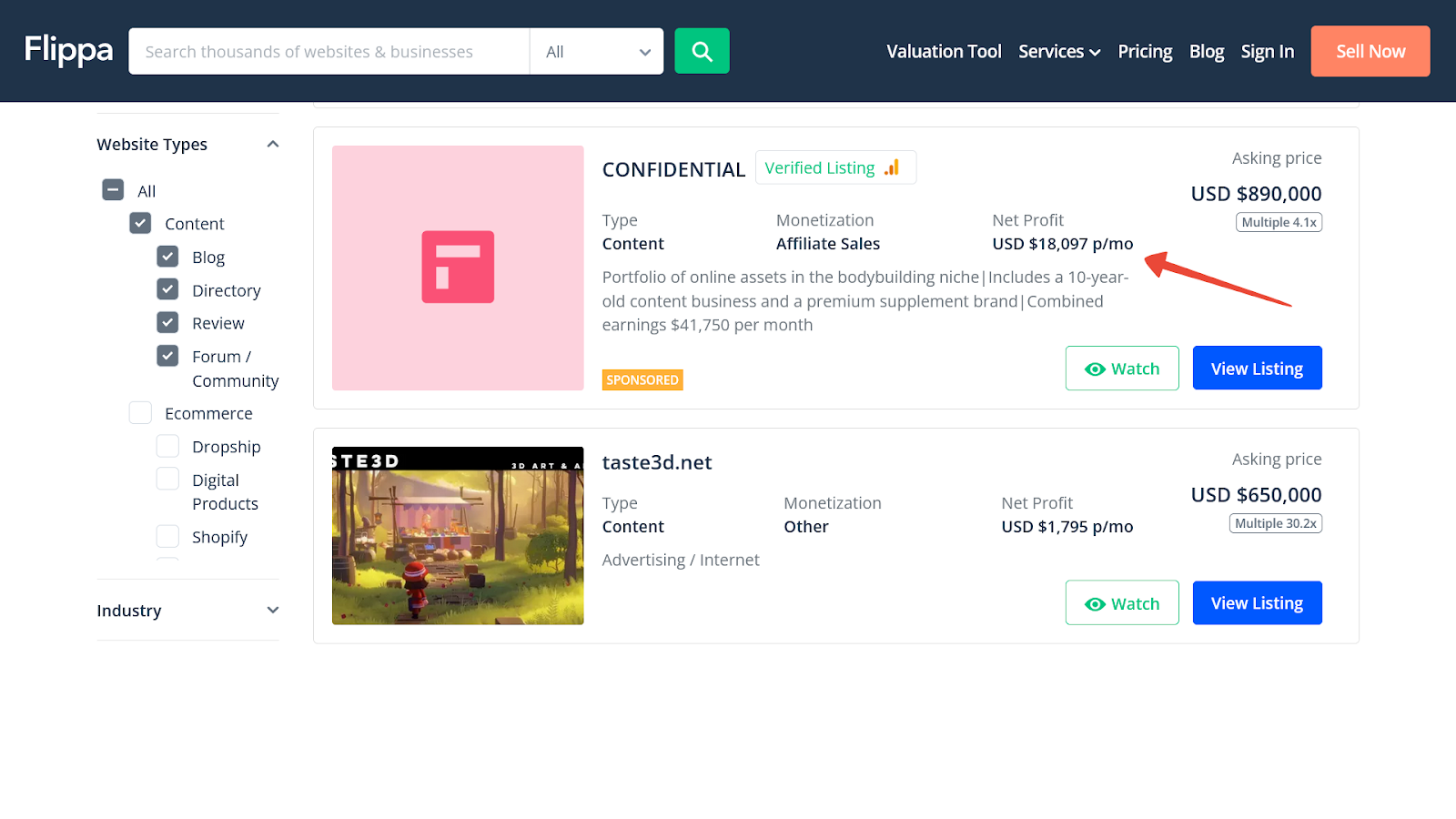Screen dimensions: 1456x819
Task: Click the SPONSORED tag
Action: (x=642, y=380)
